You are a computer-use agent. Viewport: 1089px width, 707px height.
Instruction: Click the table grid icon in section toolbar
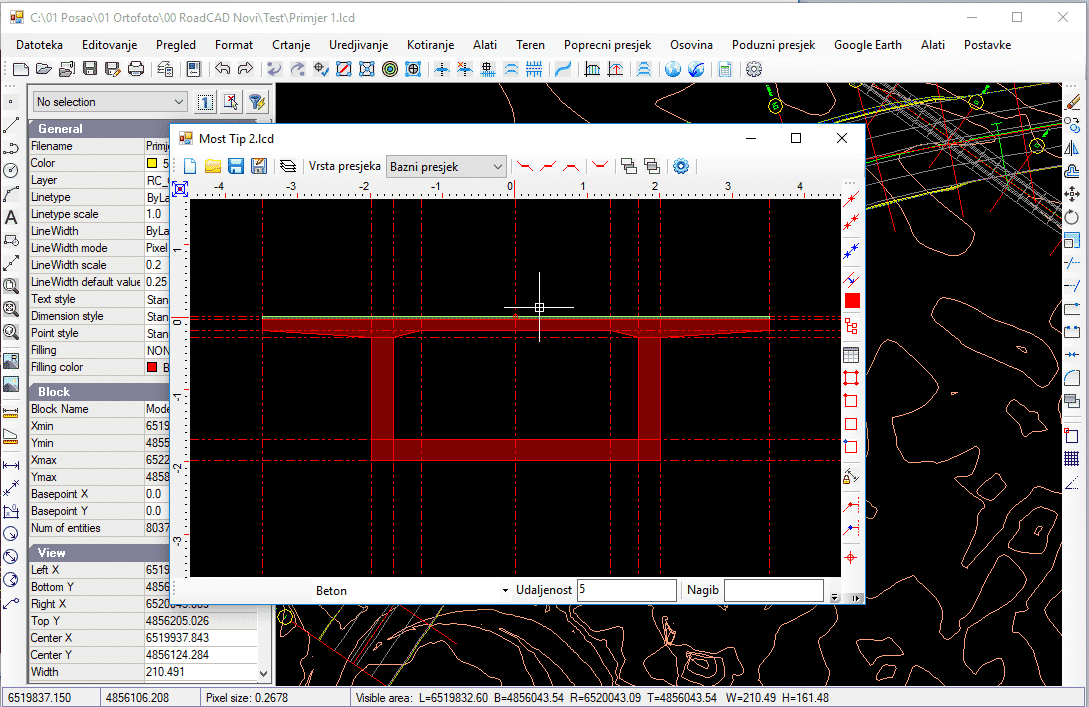[x=851, y=354]
